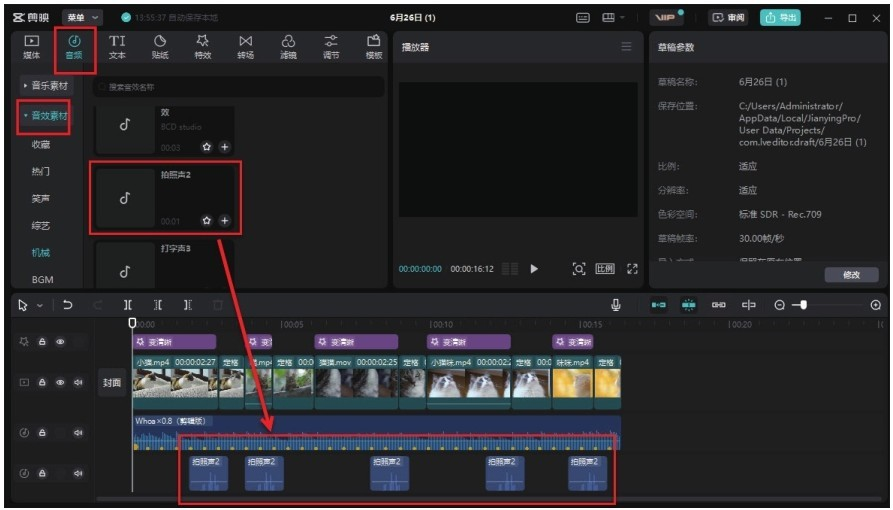Lock the main video track
Image resolution: width=893 pixels, height=510 pixels.
(42, 382)
